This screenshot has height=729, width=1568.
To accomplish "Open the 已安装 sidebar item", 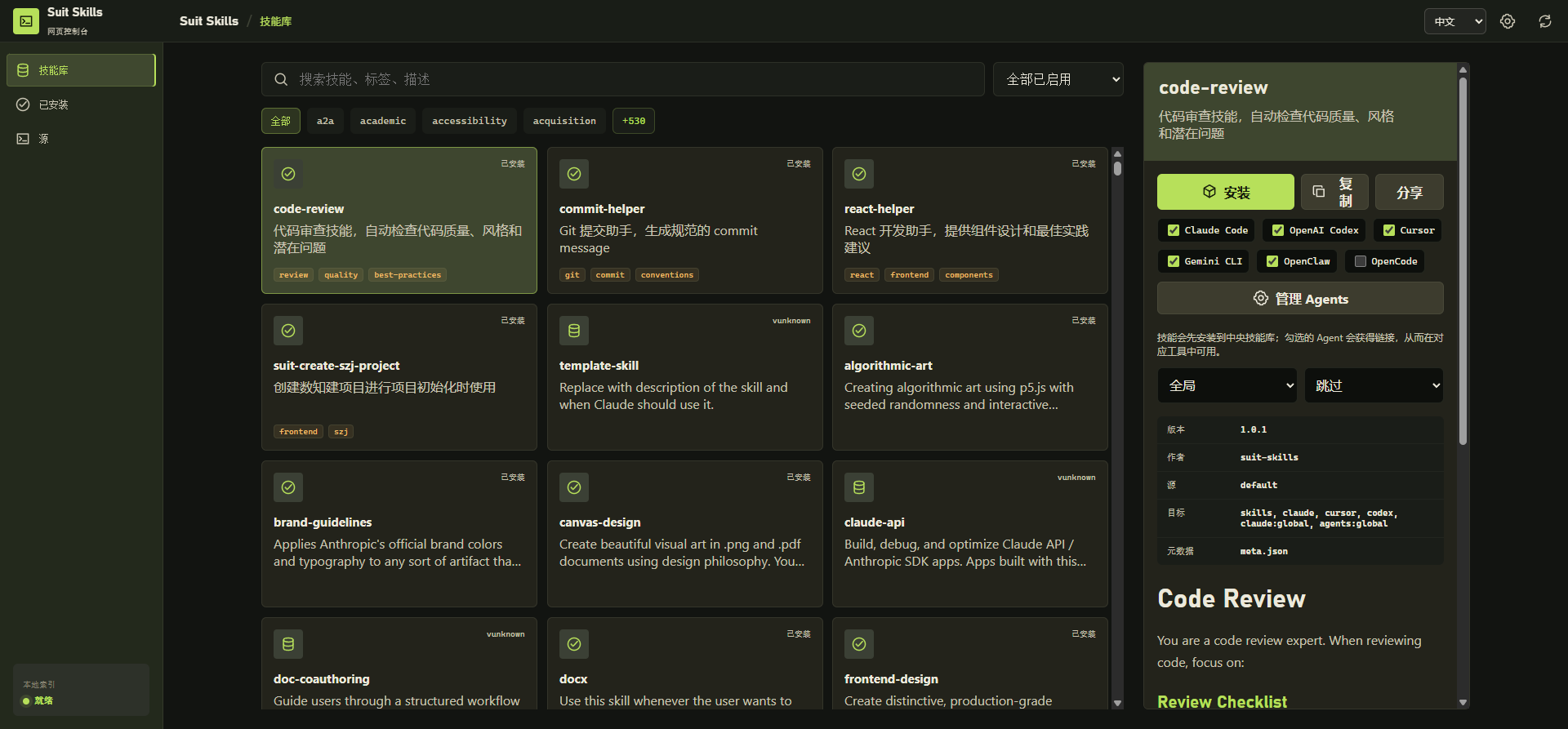I will tap(54, 104).
